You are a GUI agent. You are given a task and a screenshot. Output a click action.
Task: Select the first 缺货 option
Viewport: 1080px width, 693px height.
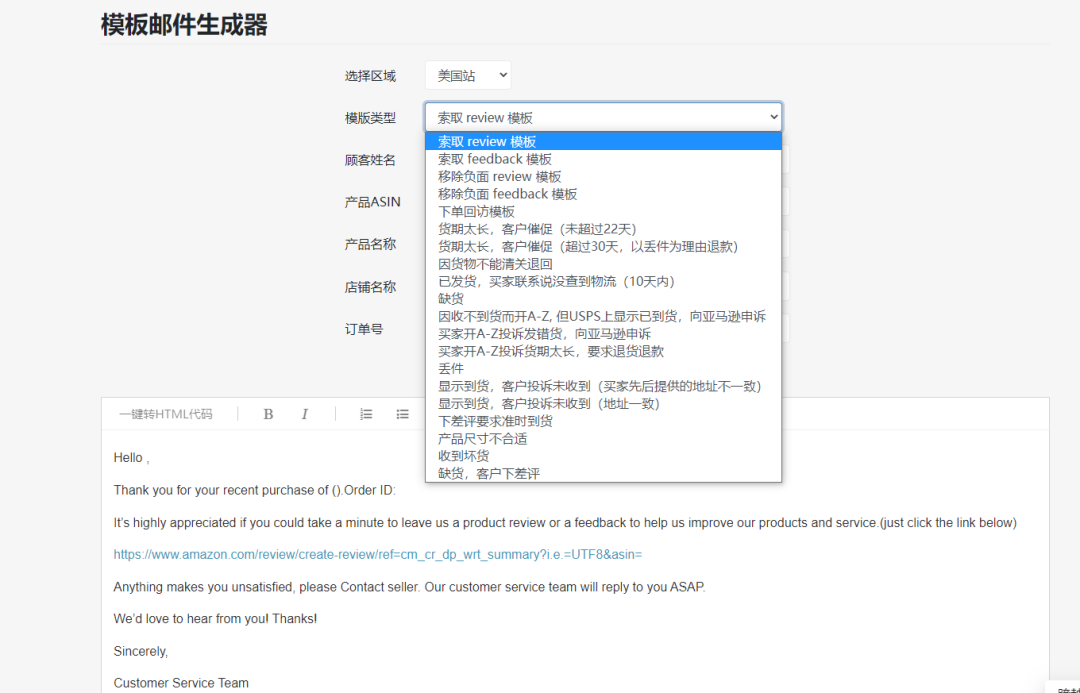(603, 299)
